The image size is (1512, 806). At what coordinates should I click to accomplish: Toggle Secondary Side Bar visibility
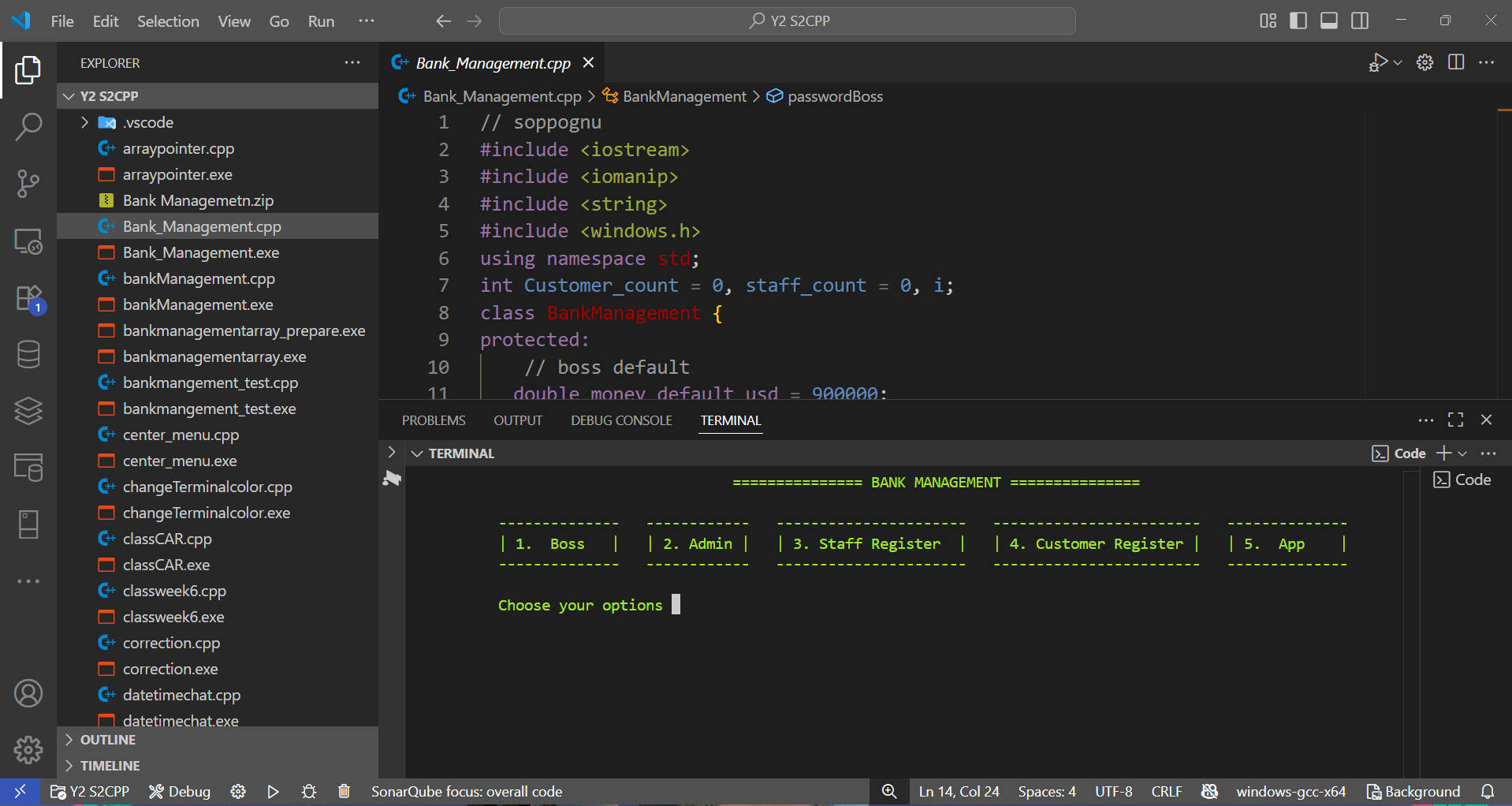1360,21
